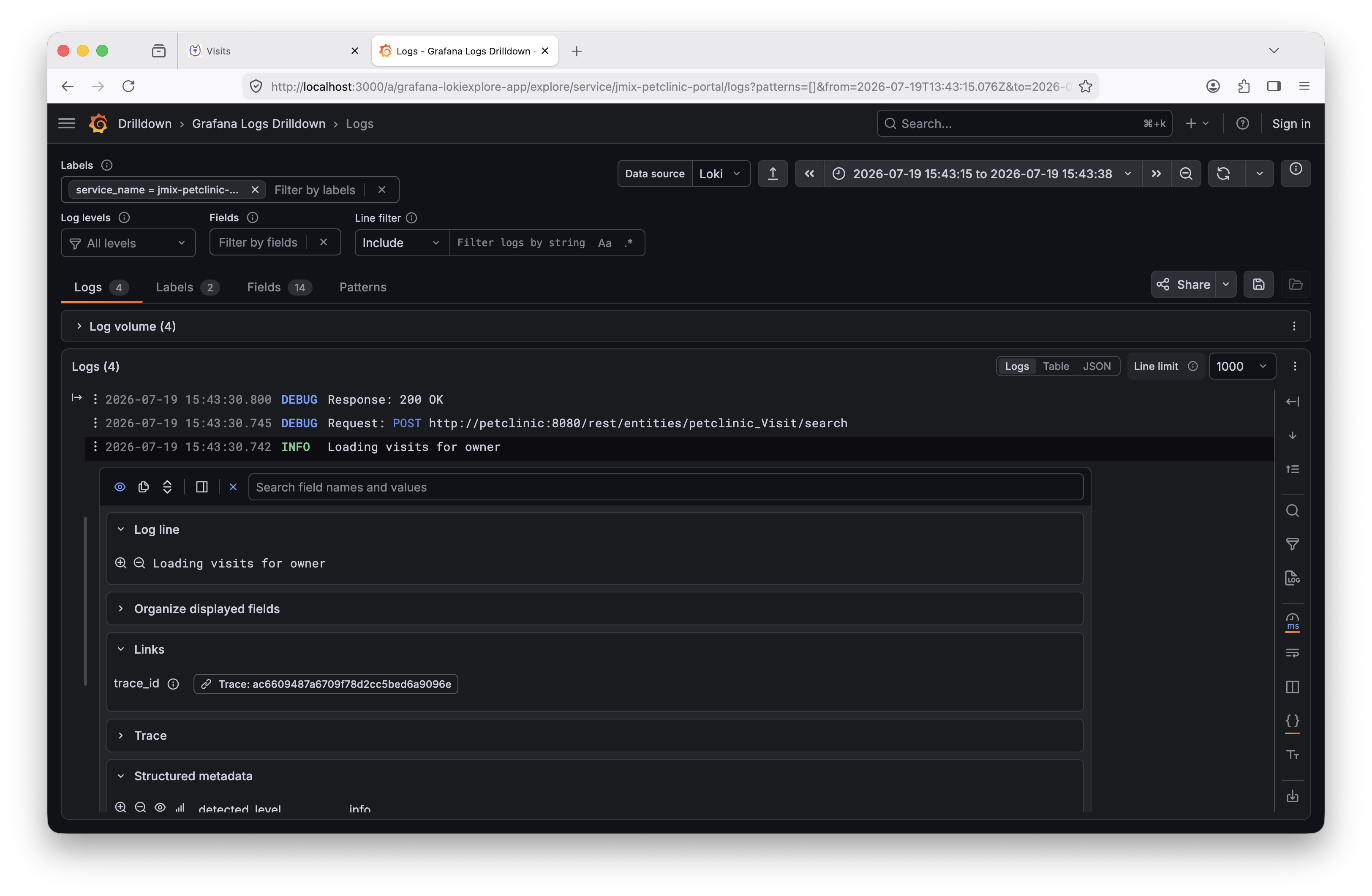This screenshot has height=896, width=1372.
Task: Shift time range backward with double-left arrows
Action: coord(809,174)
